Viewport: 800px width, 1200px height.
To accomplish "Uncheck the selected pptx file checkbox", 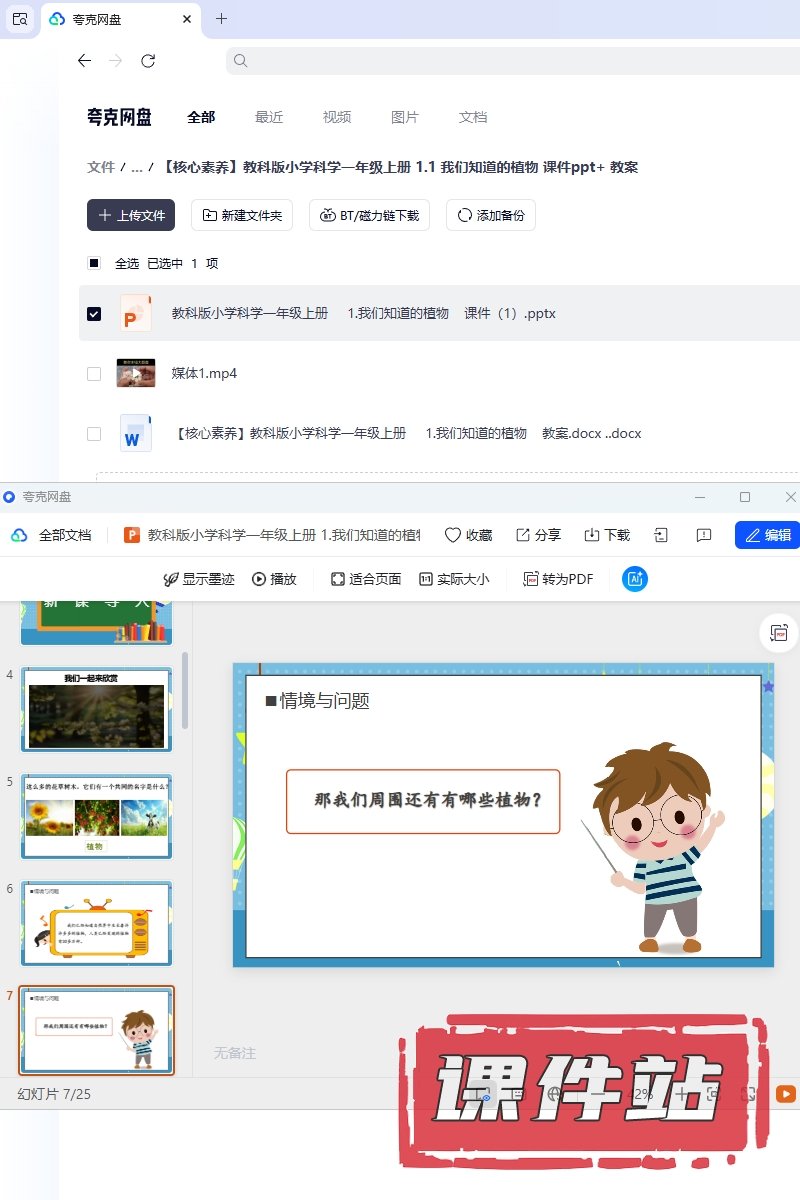I will 94,314.
